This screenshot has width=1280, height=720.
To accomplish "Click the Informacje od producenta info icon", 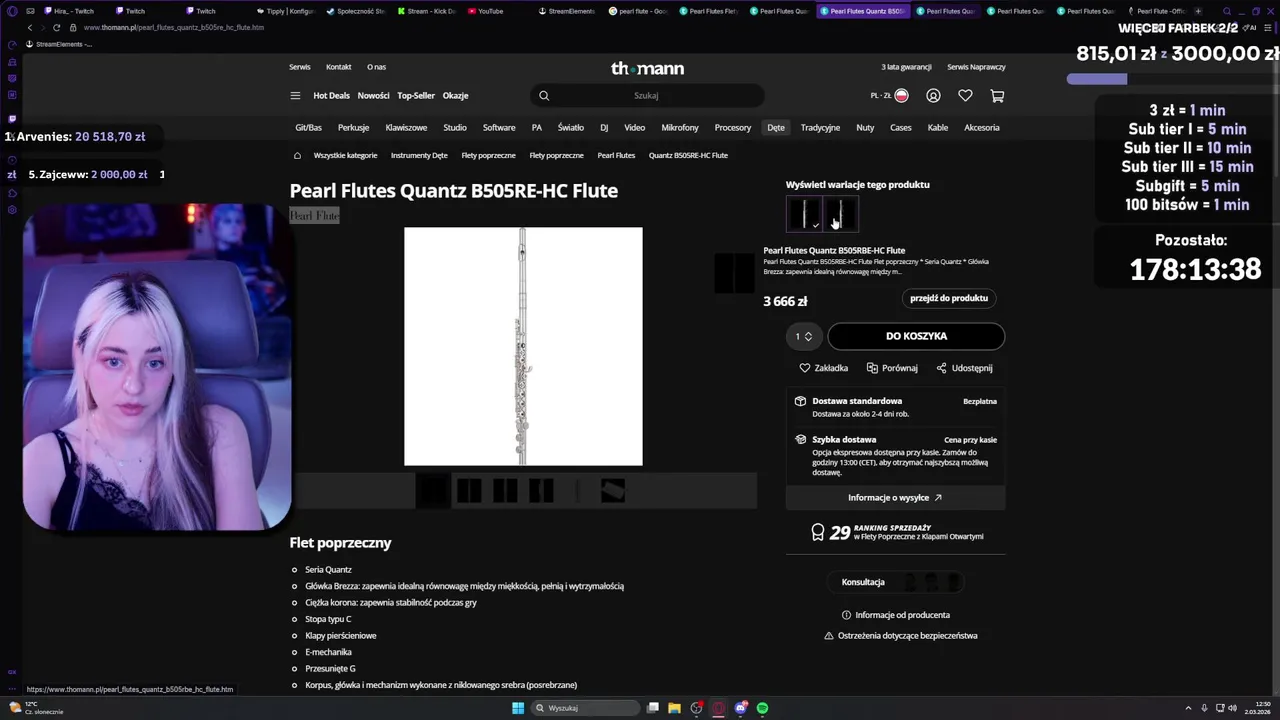I will point(846,615).
